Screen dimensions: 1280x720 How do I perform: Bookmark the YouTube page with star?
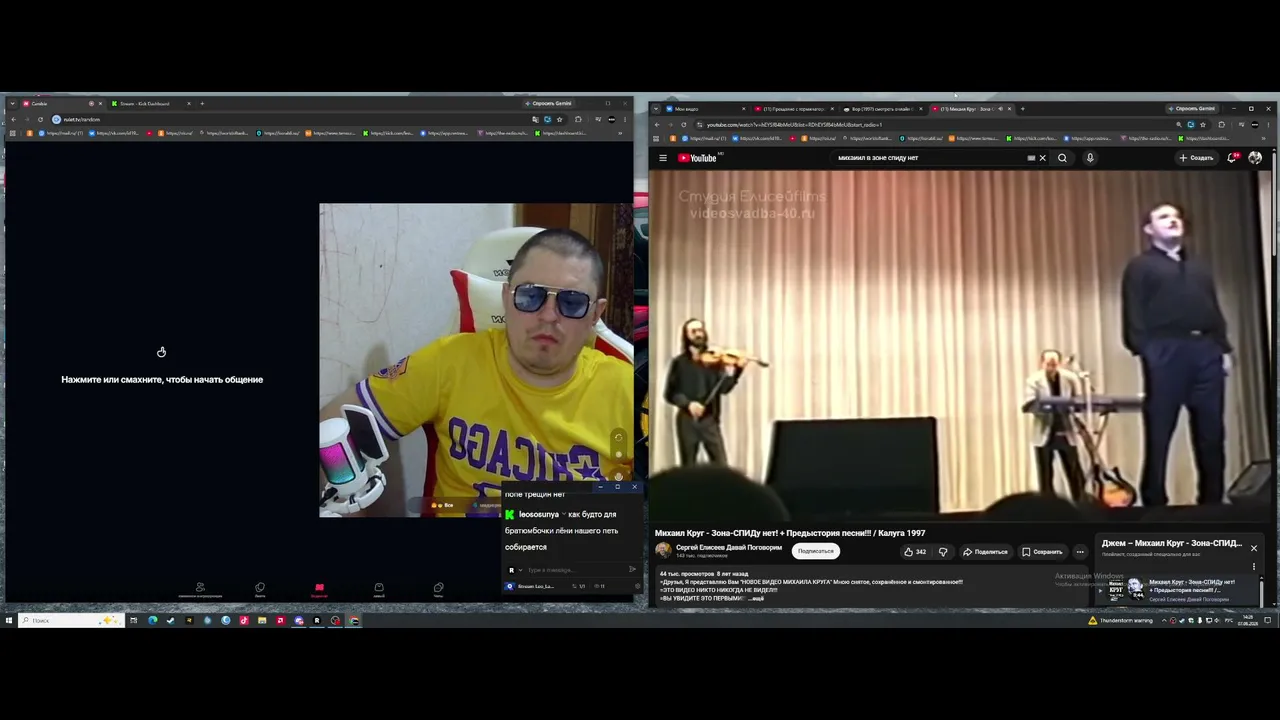tap(1203, 125)
